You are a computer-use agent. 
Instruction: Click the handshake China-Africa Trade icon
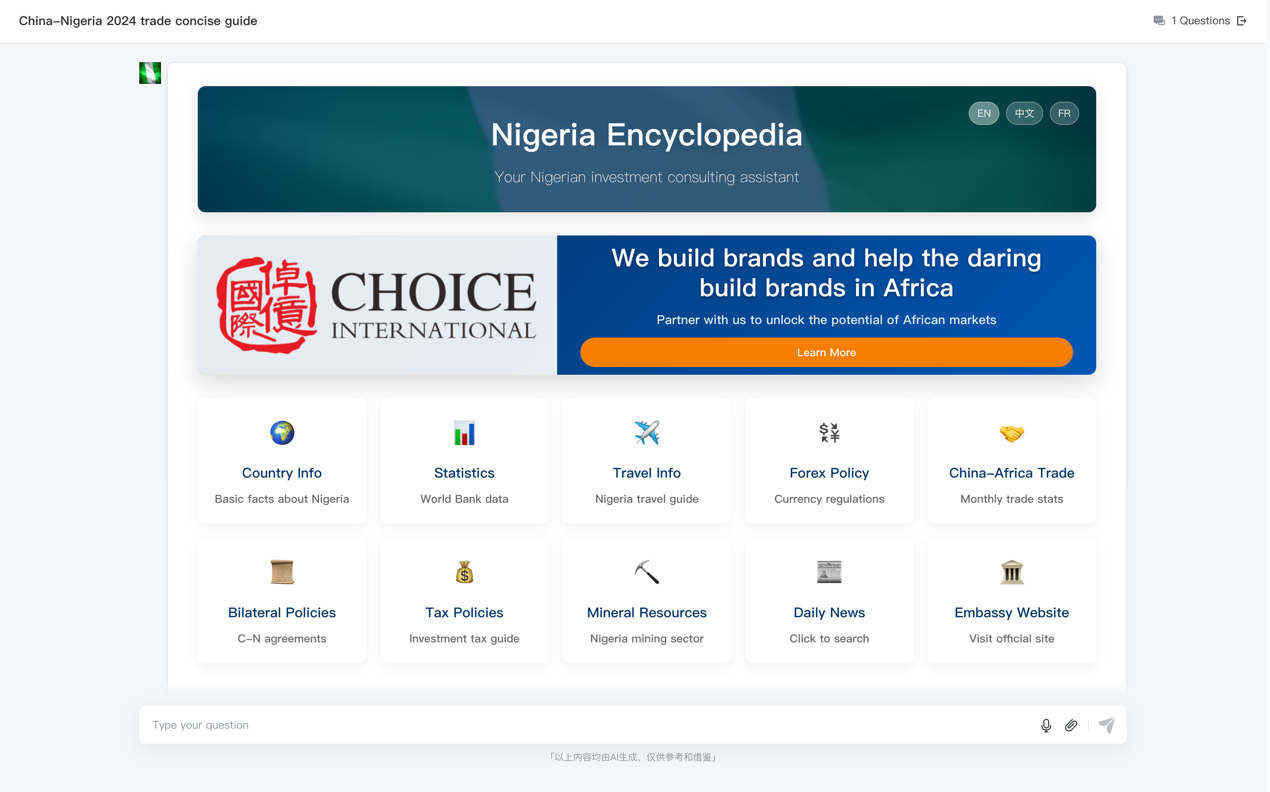coord(1011,433)
